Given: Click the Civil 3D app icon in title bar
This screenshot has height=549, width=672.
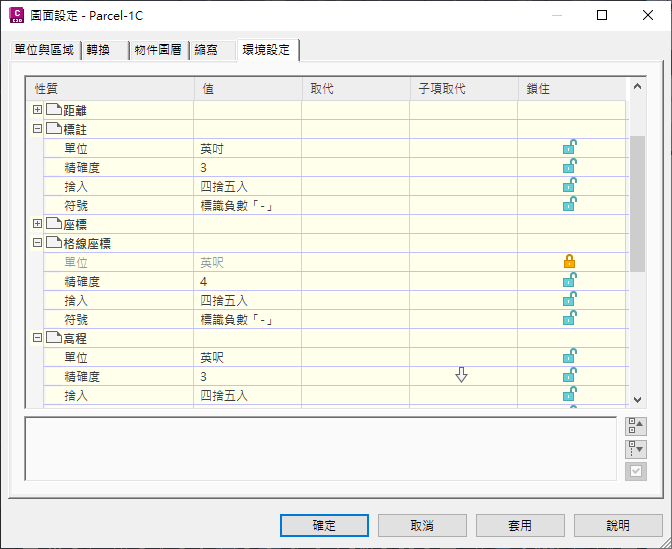Looking at the screenshot, I should [17, 15].
